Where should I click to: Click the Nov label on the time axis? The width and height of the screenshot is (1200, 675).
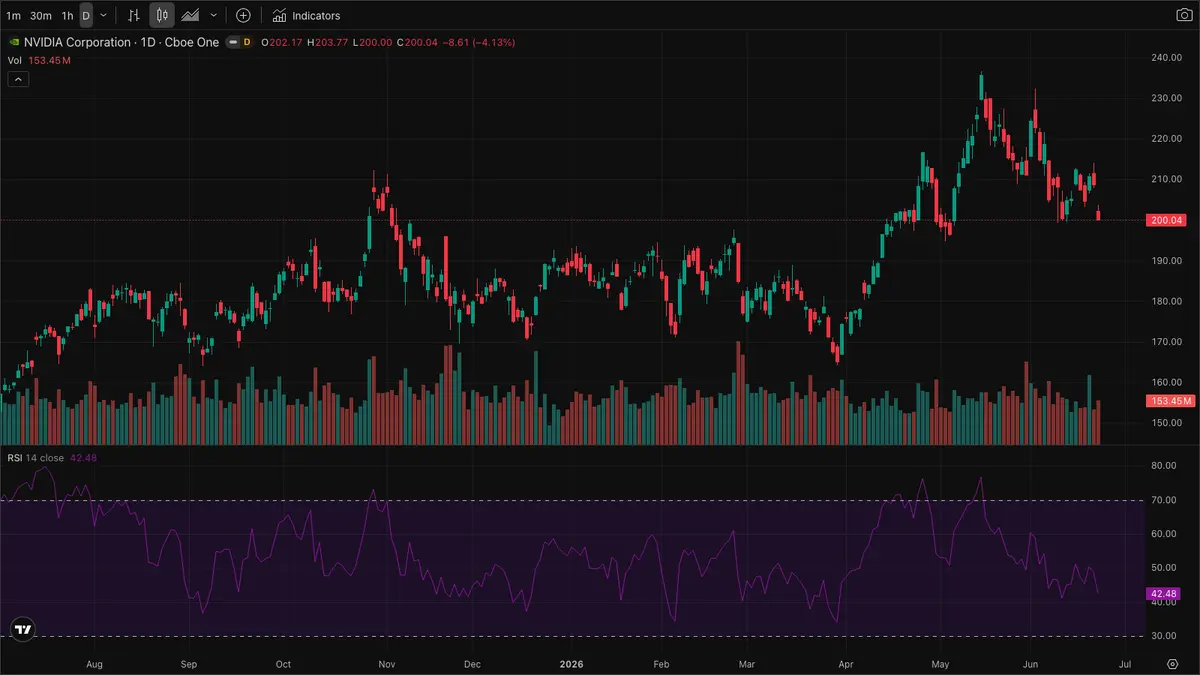click(x=389, y=663)
